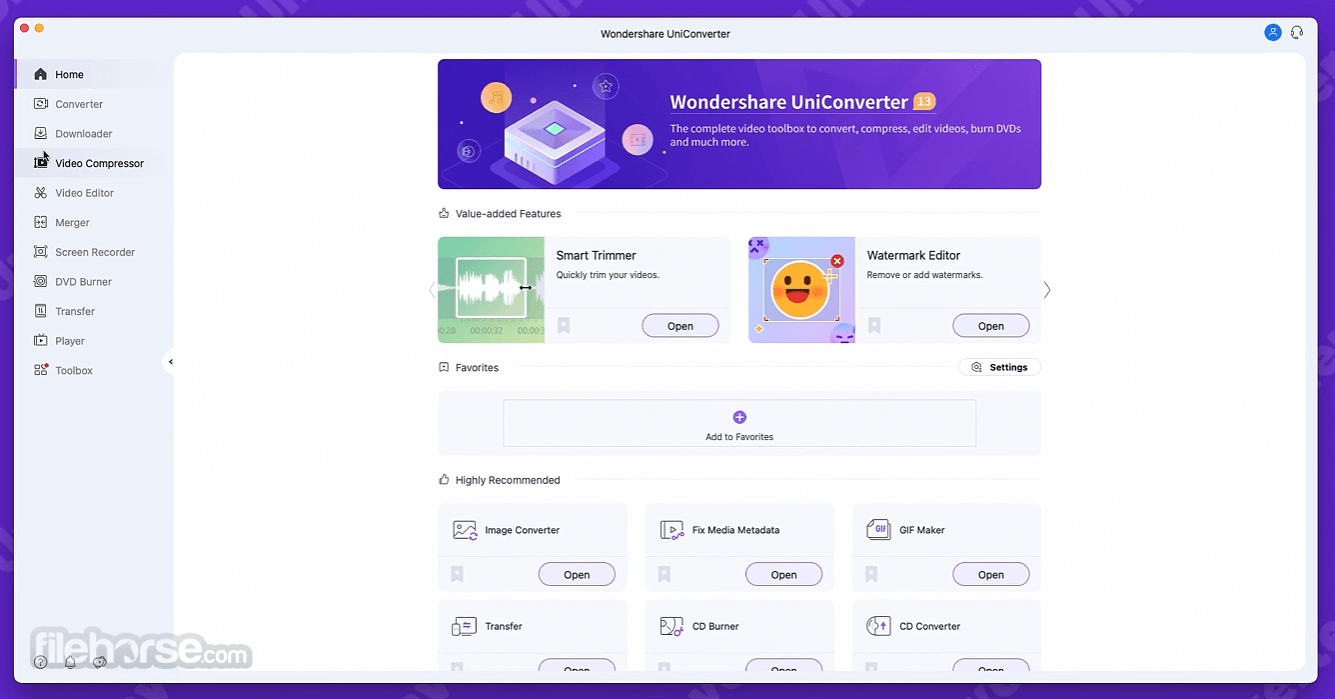Image resolution: width=1335 pixels, height=699 pixels.
Task: Click 'CD Converter' card title
Action: point(930,626)
